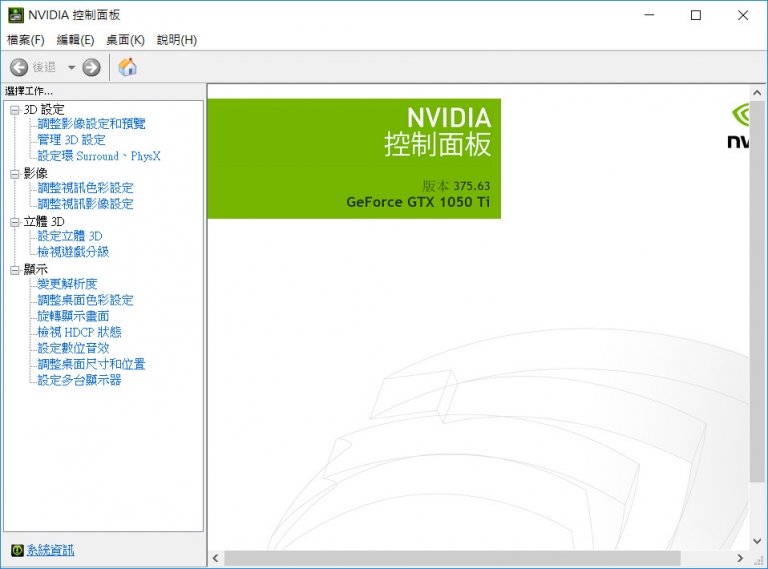The image size is (768, 569).
Task: Open the 檔案(F) menu
Action: 25,40
